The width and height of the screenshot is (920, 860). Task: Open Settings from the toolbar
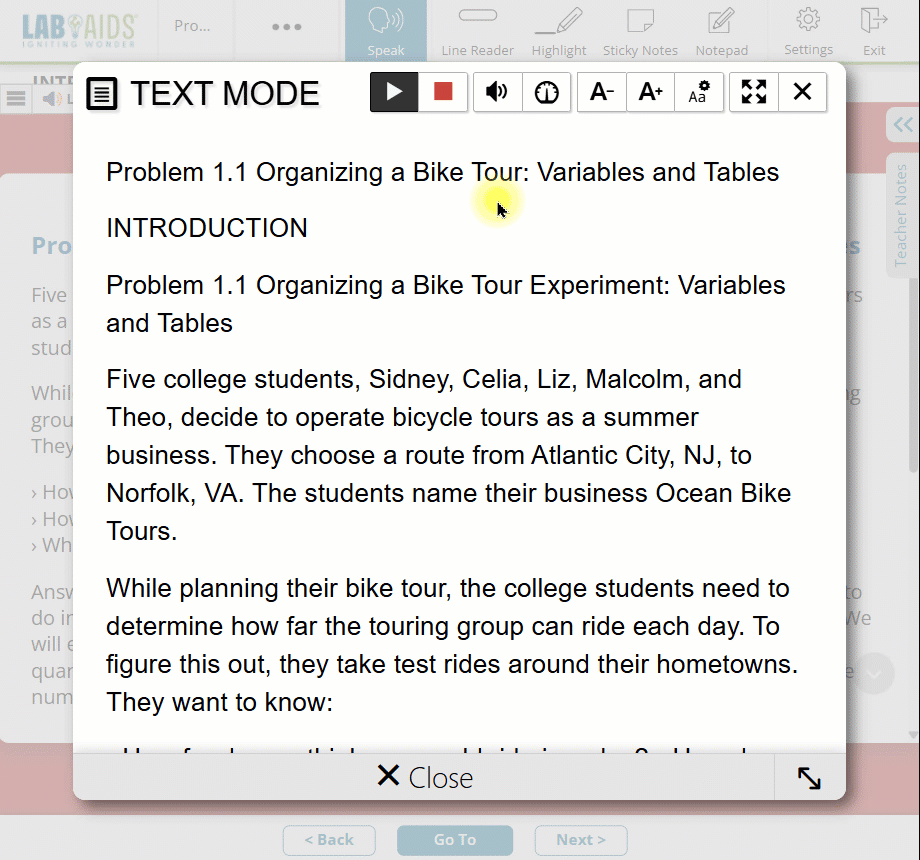(808, 30)
